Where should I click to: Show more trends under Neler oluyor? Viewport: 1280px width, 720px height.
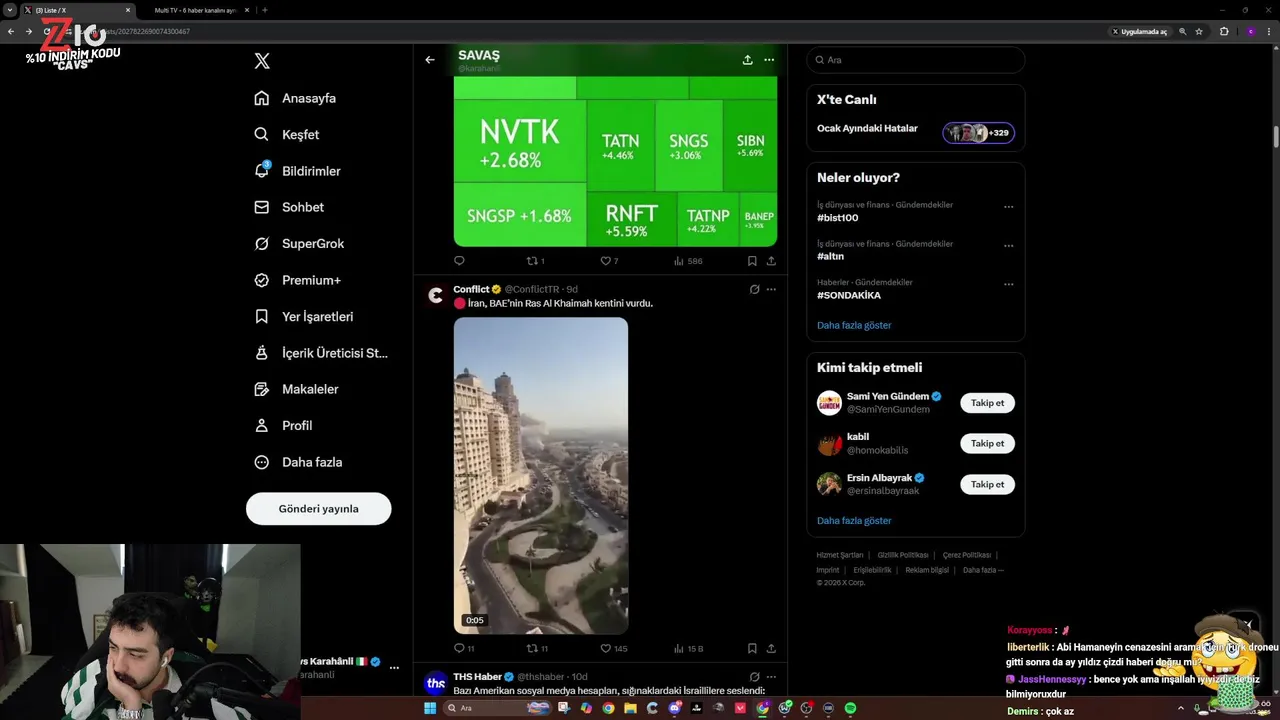tap(854, 325)
